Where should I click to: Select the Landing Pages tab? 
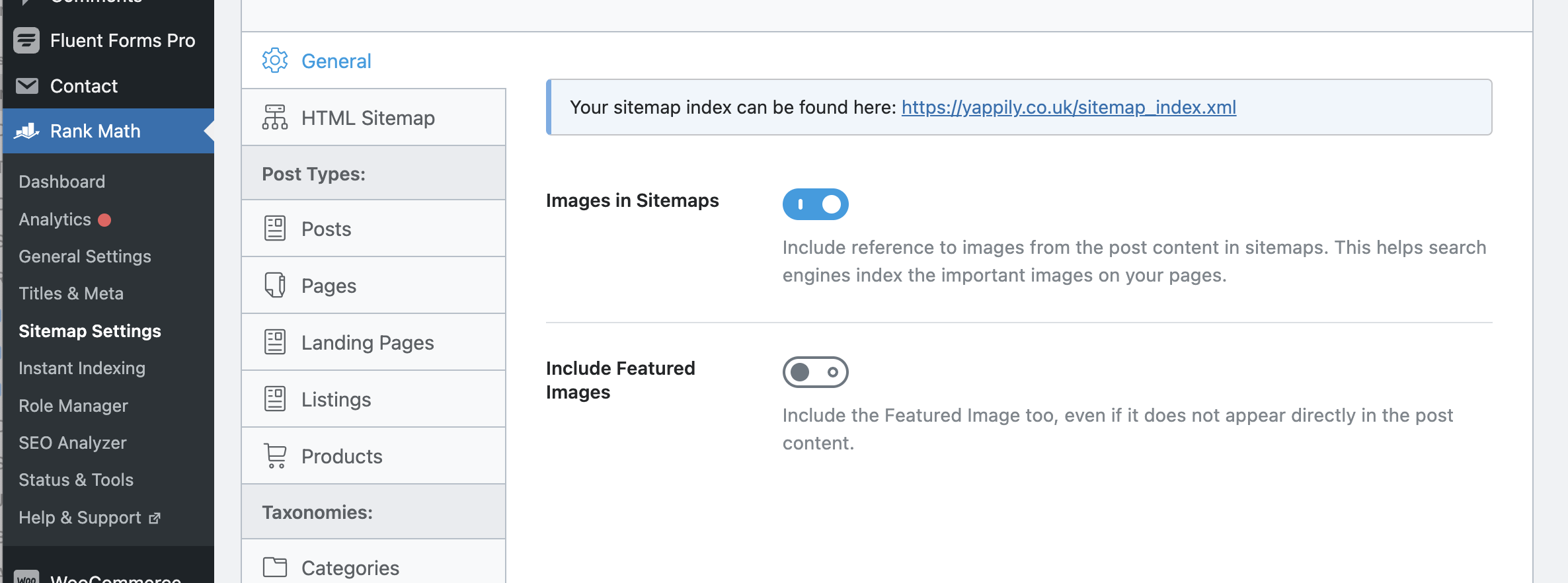pos(368,342)
